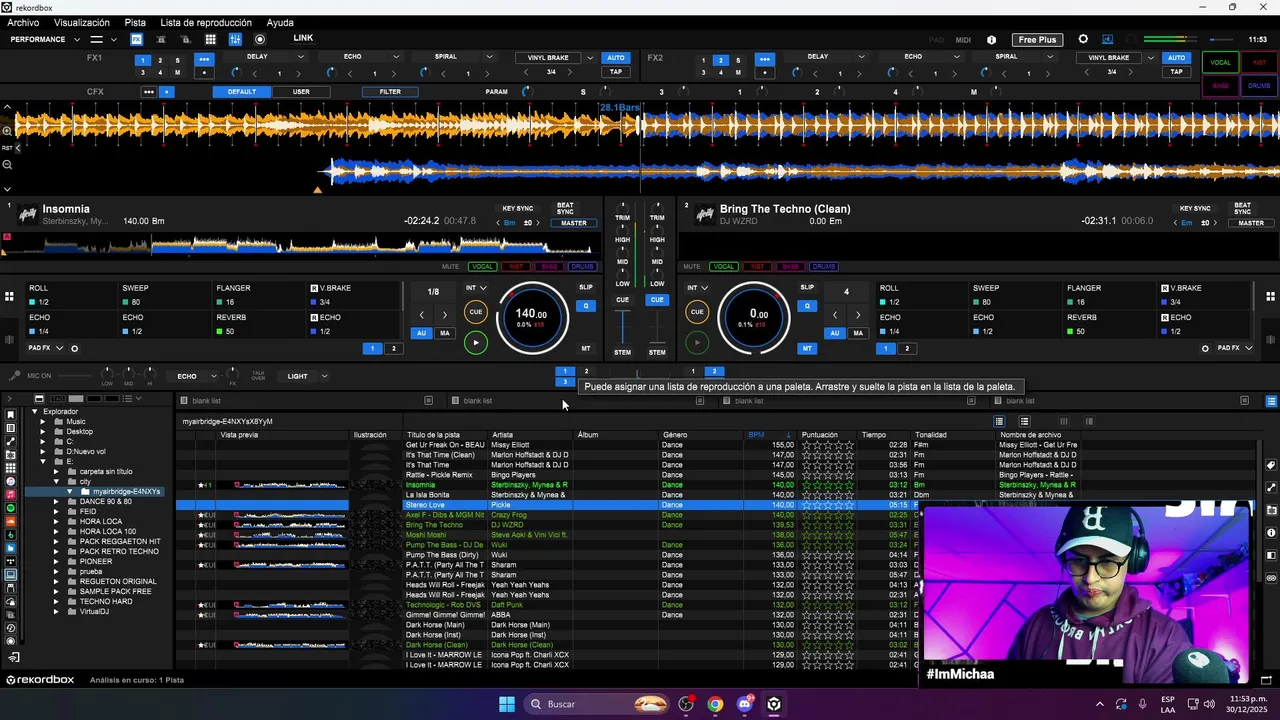
Task: Click the microphone icon beside MIC ON
Action: click(14, 376)
